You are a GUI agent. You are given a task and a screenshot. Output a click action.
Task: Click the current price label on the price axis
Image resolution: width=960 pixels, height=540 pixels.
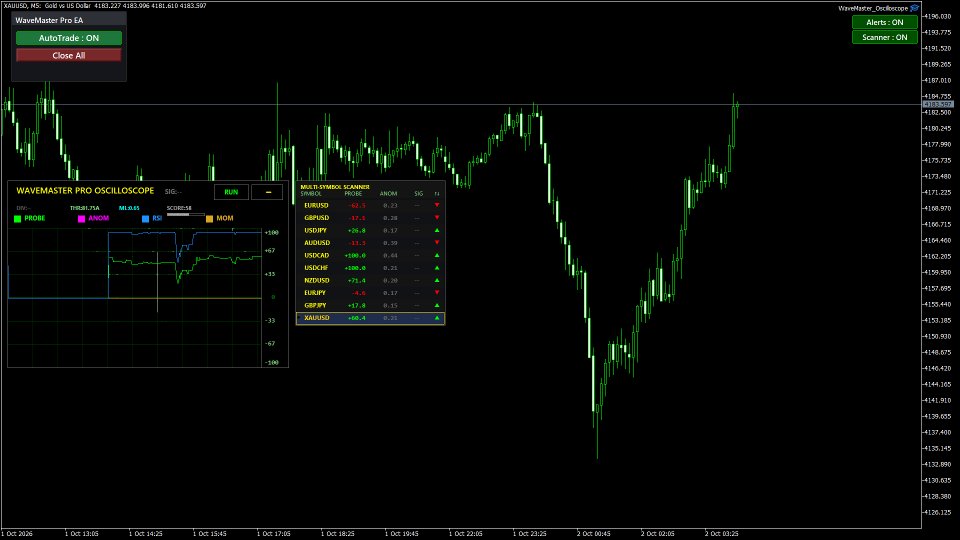[x=938, y=105]
